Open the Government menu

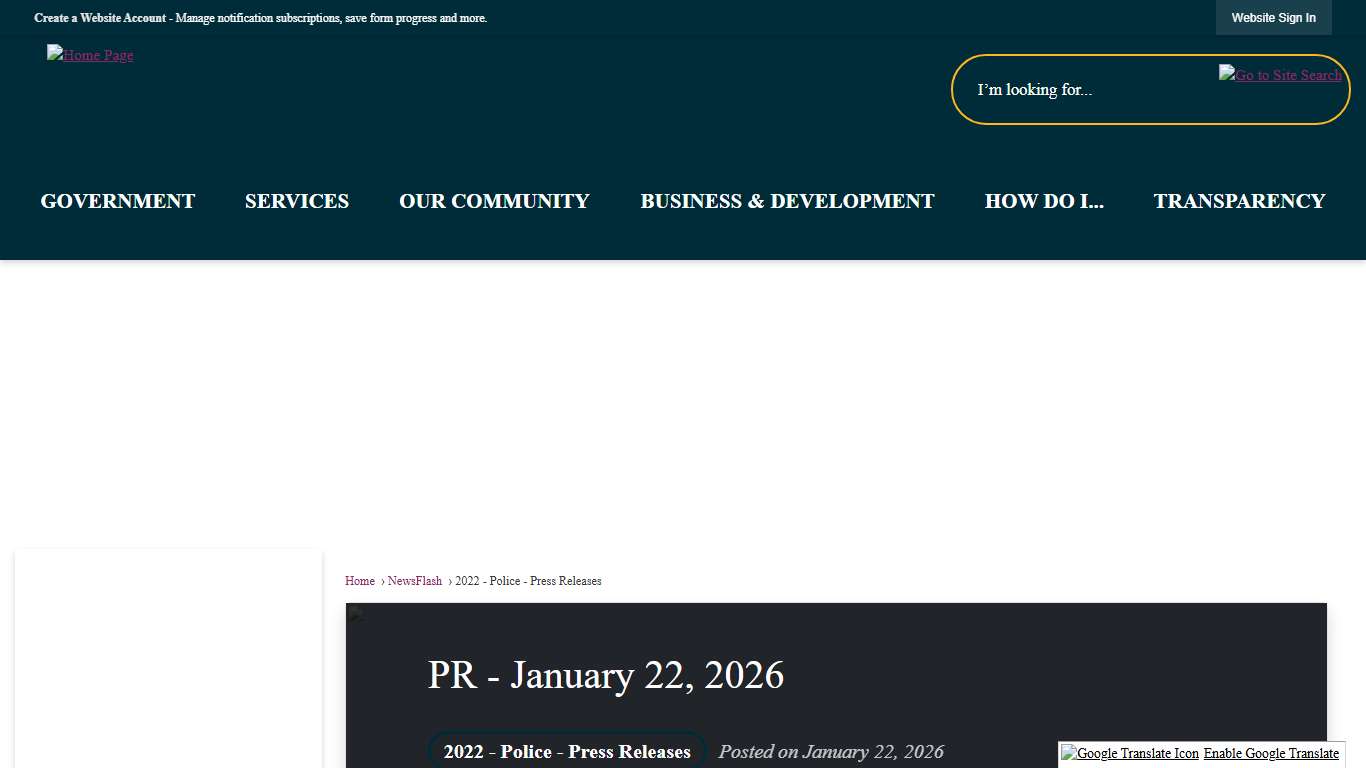[118, 201]
